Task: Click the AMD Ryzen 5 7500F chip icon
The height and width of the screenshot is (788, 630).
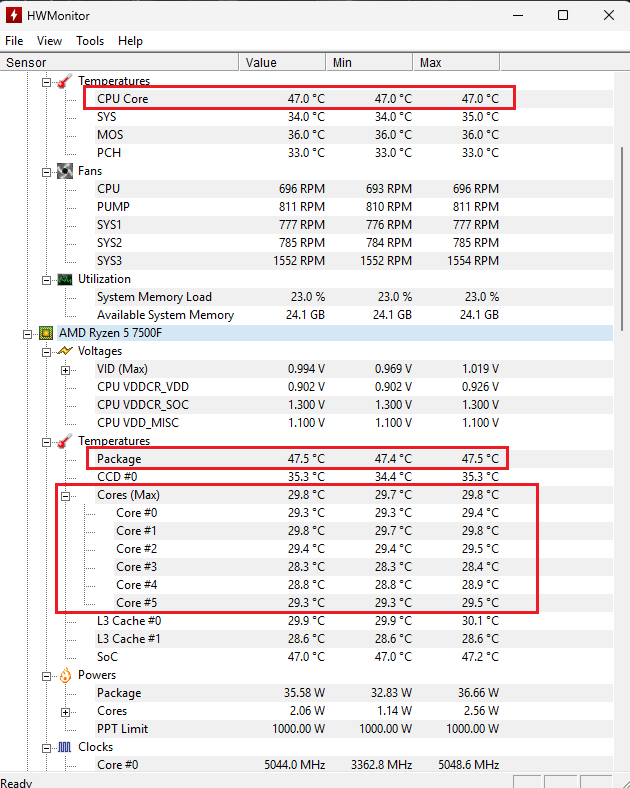Action: (x=46, y=333)
